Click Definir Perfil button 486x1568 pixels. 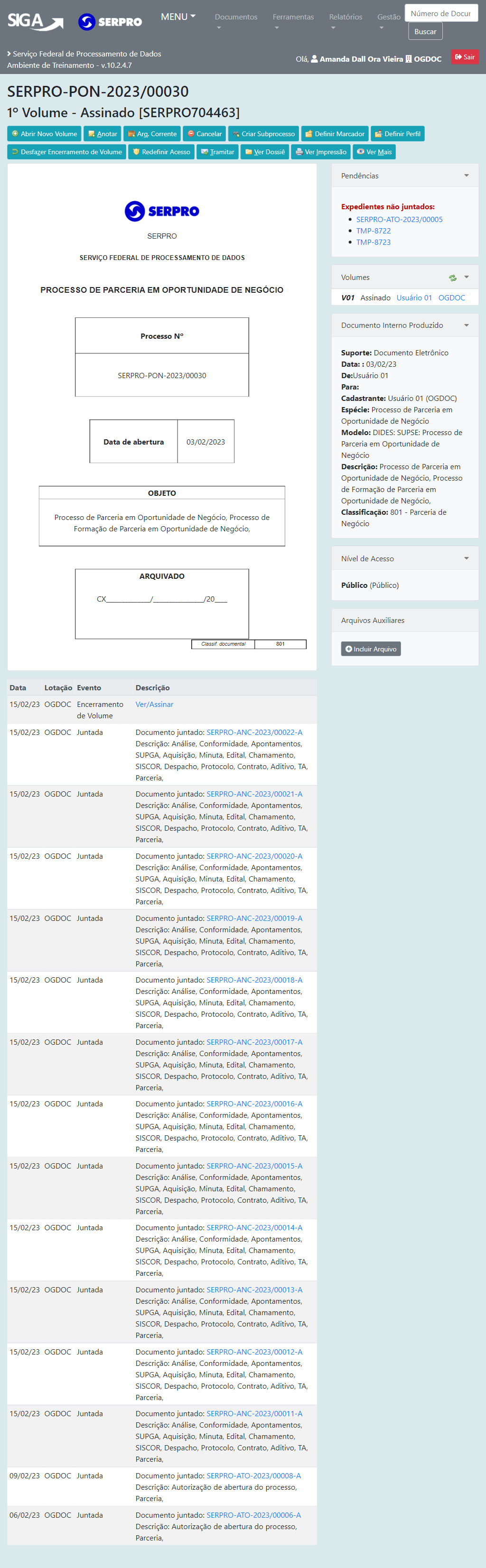click(398, 134)
